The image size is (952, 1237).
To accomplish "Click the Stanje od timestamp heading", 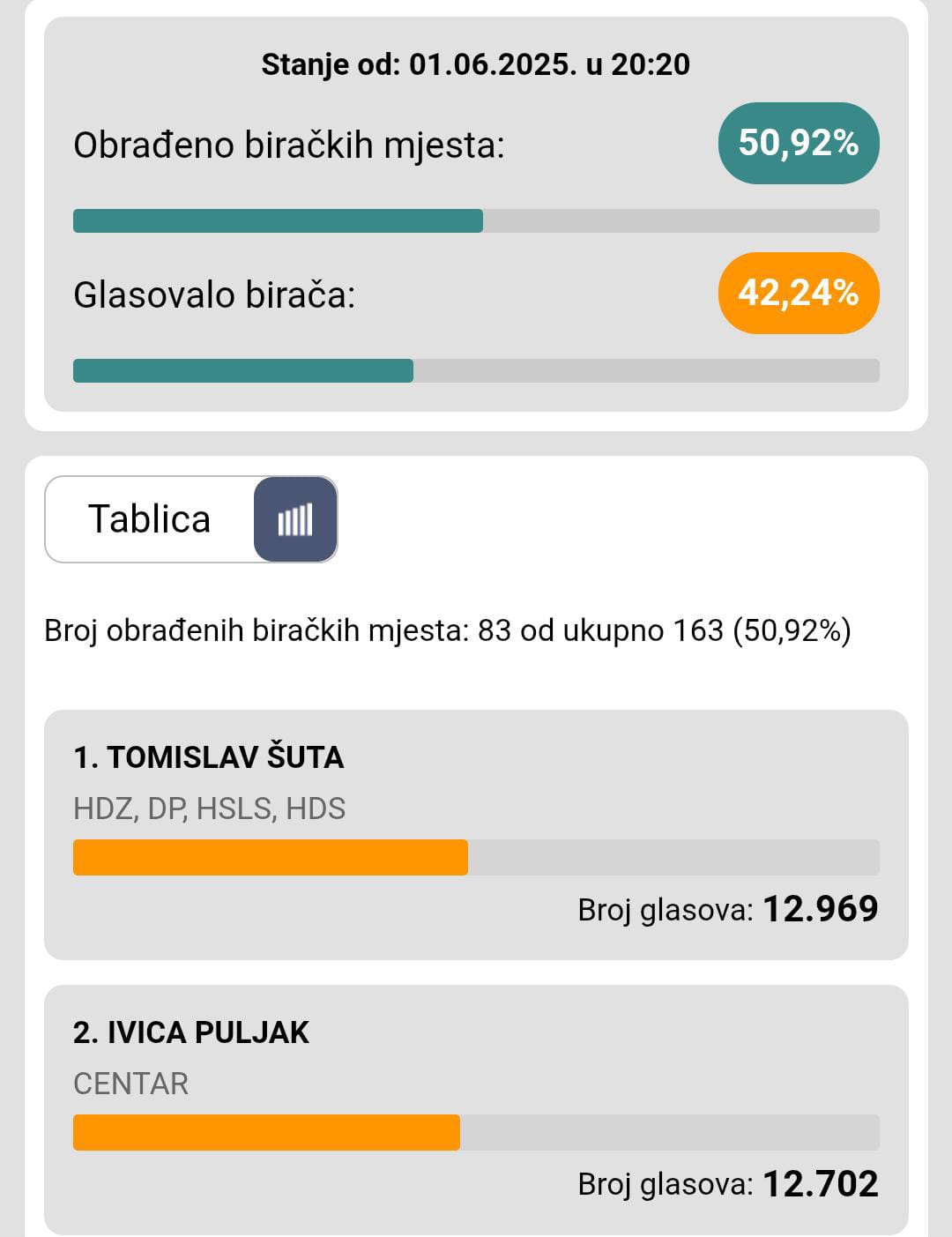I will (476, 64).
